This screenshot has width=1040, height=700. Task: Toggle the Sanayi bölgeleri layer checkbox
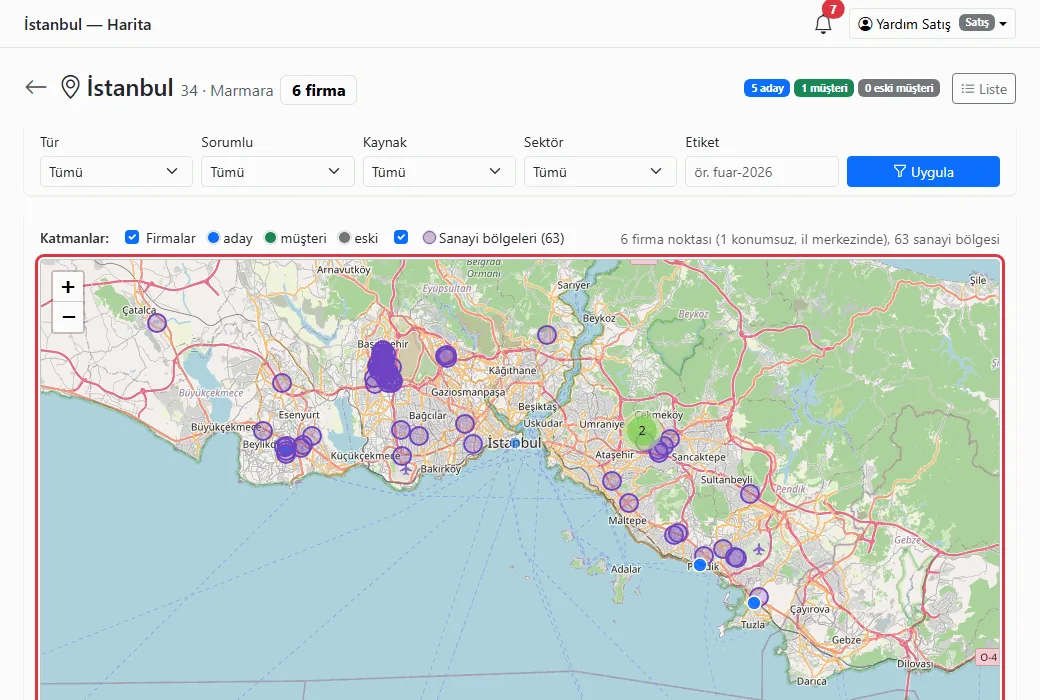401,238
